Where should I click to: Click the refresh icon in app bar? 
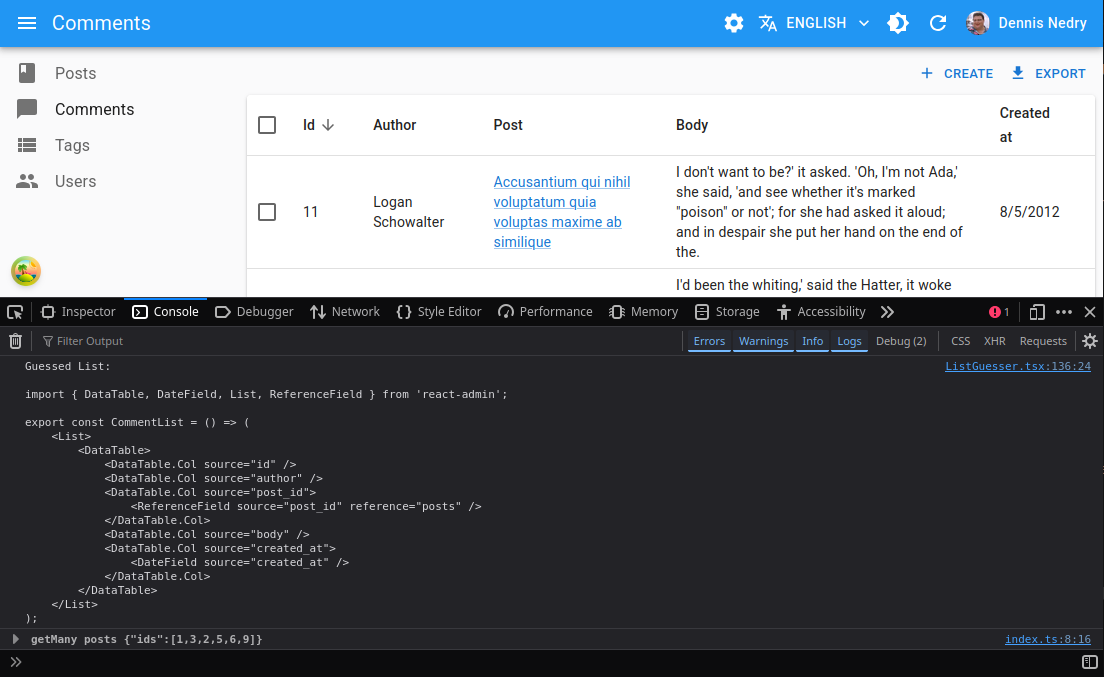(938, 23)
